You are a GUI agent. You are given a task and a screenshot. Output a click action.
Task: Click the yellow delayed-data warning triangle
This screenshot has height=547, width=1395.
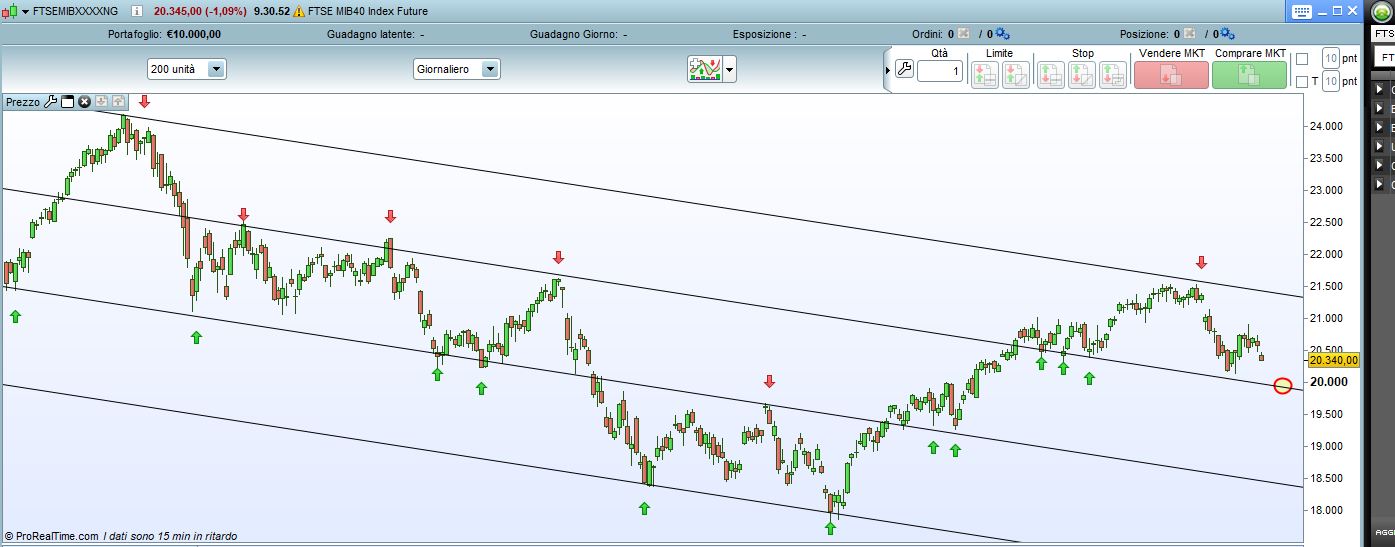click(299, 11)
